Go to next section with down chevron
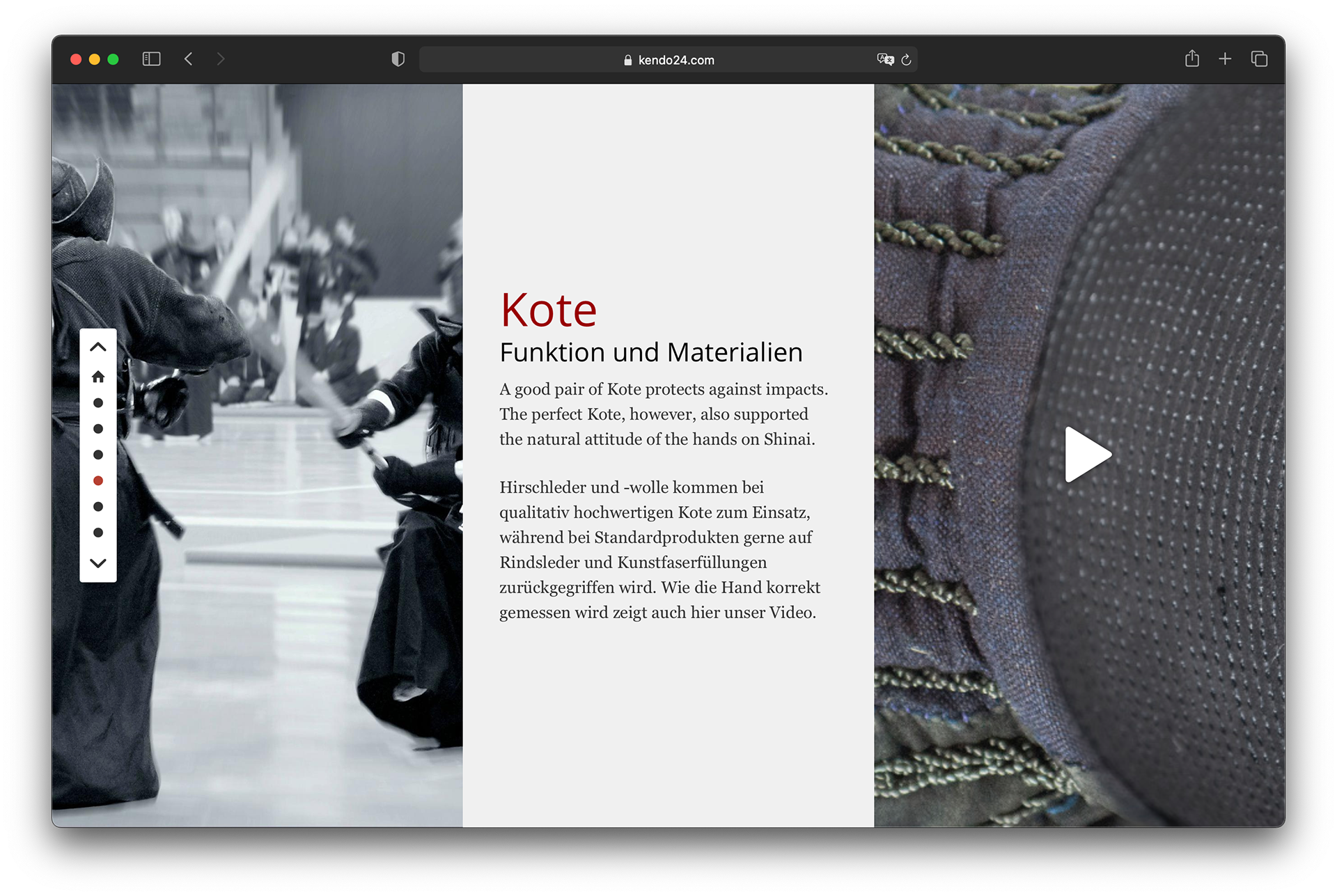Image resolution: width=1337 pixels, height=896 pixels. click(98, 563)
